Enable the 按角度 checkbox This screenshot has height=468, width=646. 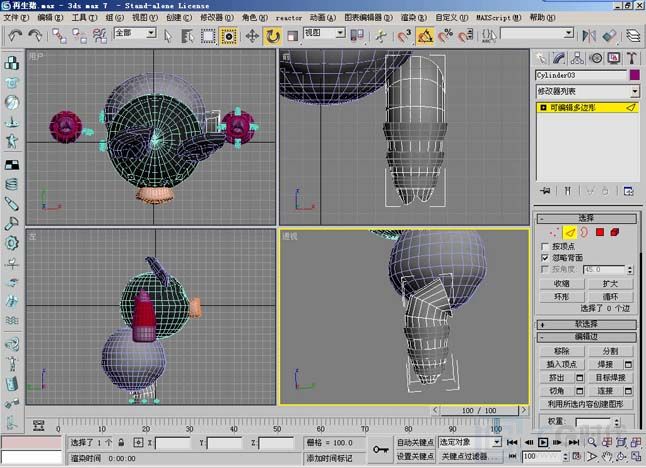click(x=545, y=269)
